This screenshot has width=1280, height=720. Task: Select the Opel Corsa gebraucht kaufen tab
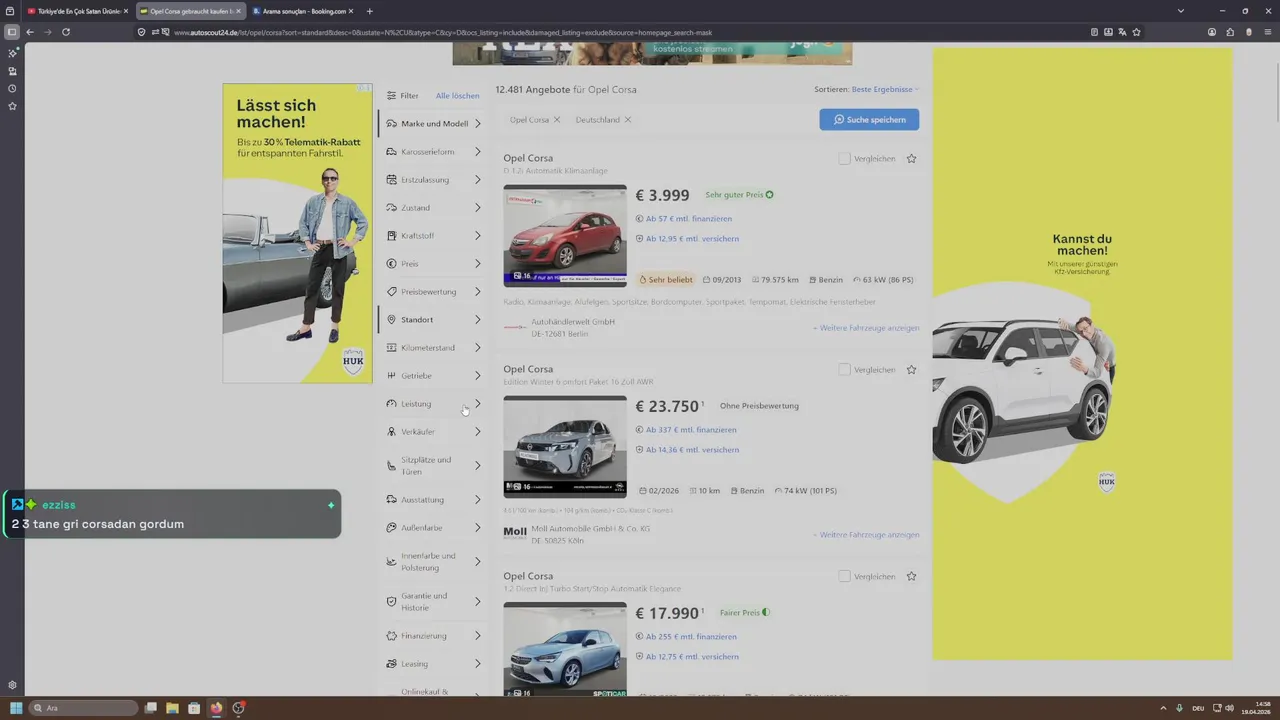pyautogui.click(x=190, y=11)
